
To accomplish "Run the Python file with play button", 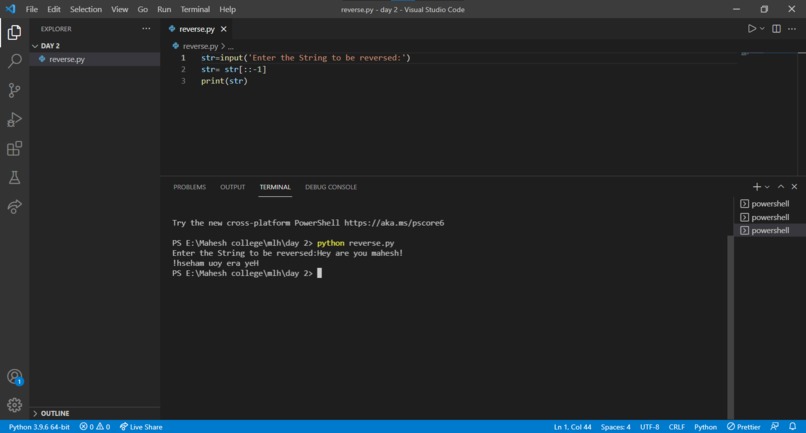I will 752,29.
